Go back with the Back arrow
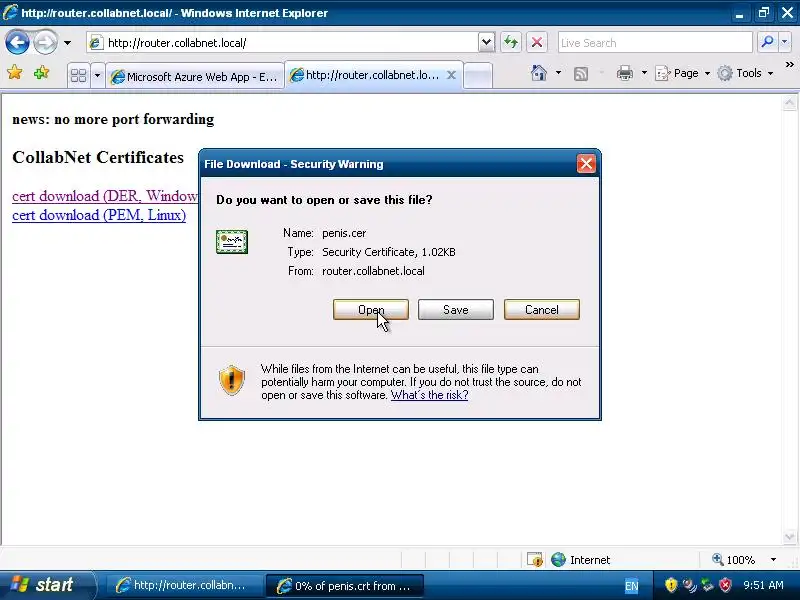The width and height of the screenshot is (800, 600). click(x=17, y=42)
